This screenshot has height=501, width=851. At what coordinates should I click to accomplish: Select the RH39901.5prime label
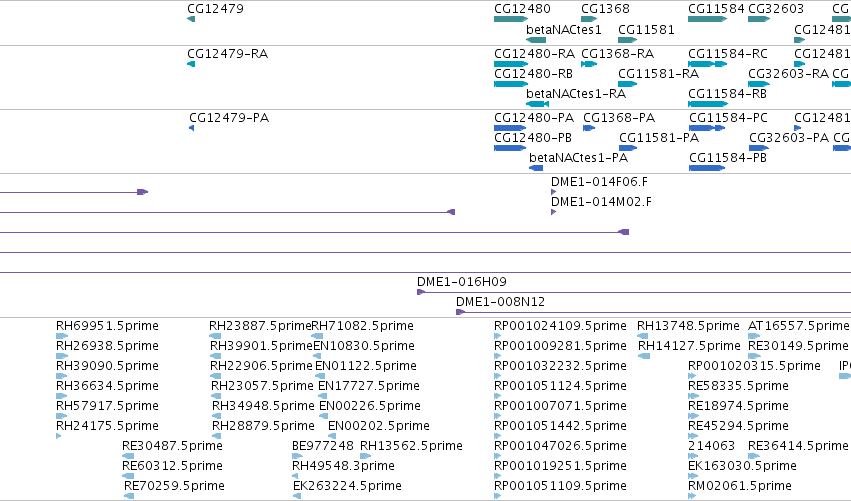pos(262,346)
